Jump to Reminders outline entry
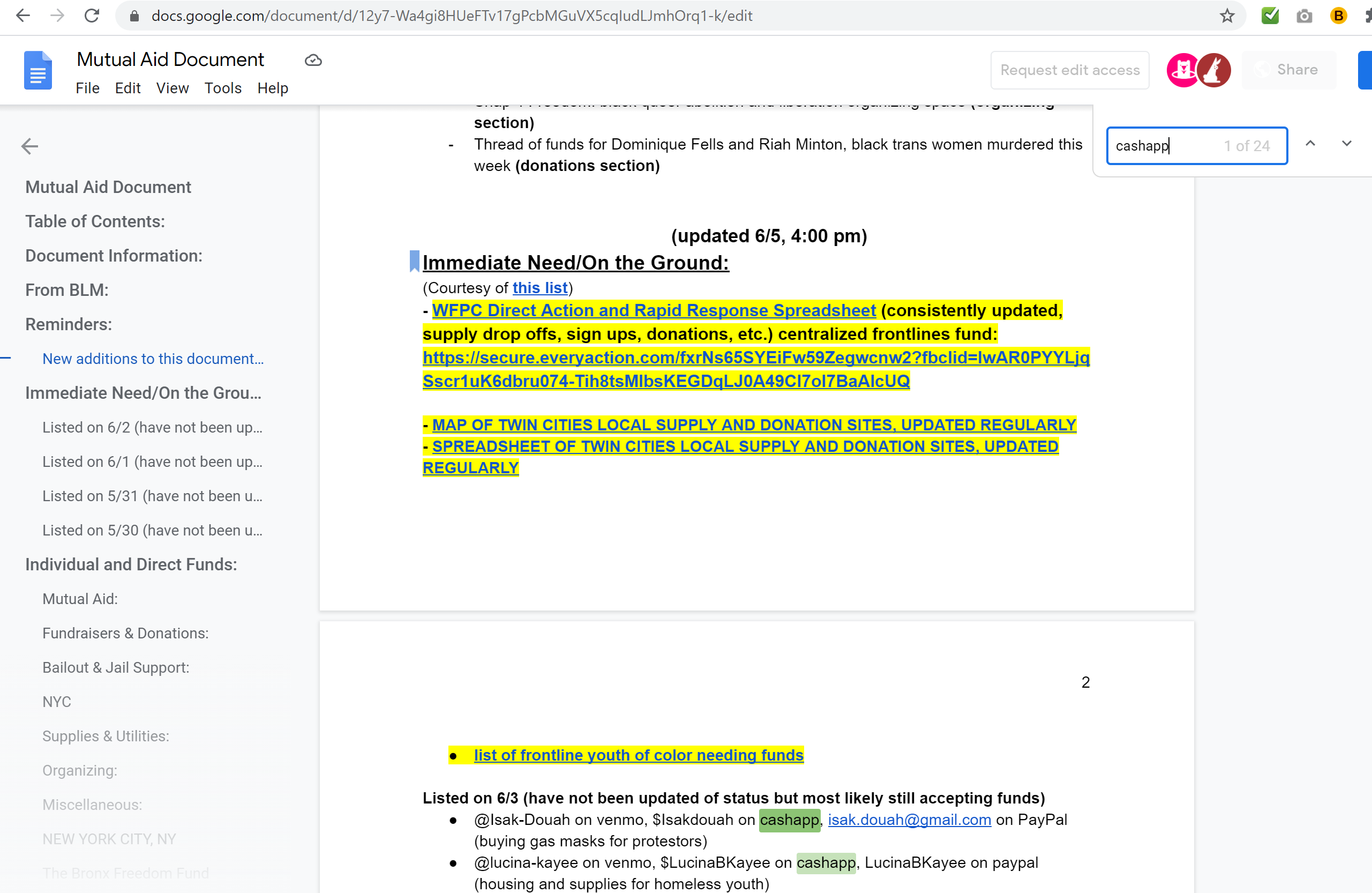Screen dimensions: 1372x893 click(69, 324)
